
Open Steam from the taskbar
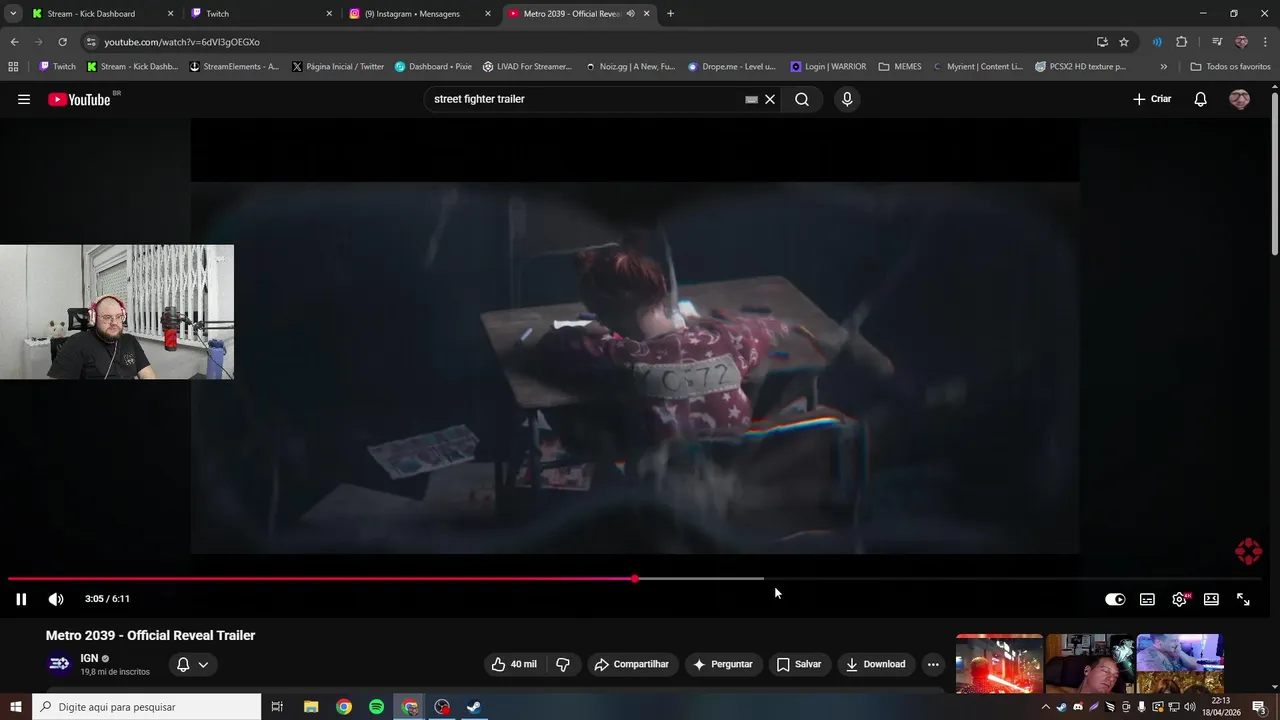[474, 707]
